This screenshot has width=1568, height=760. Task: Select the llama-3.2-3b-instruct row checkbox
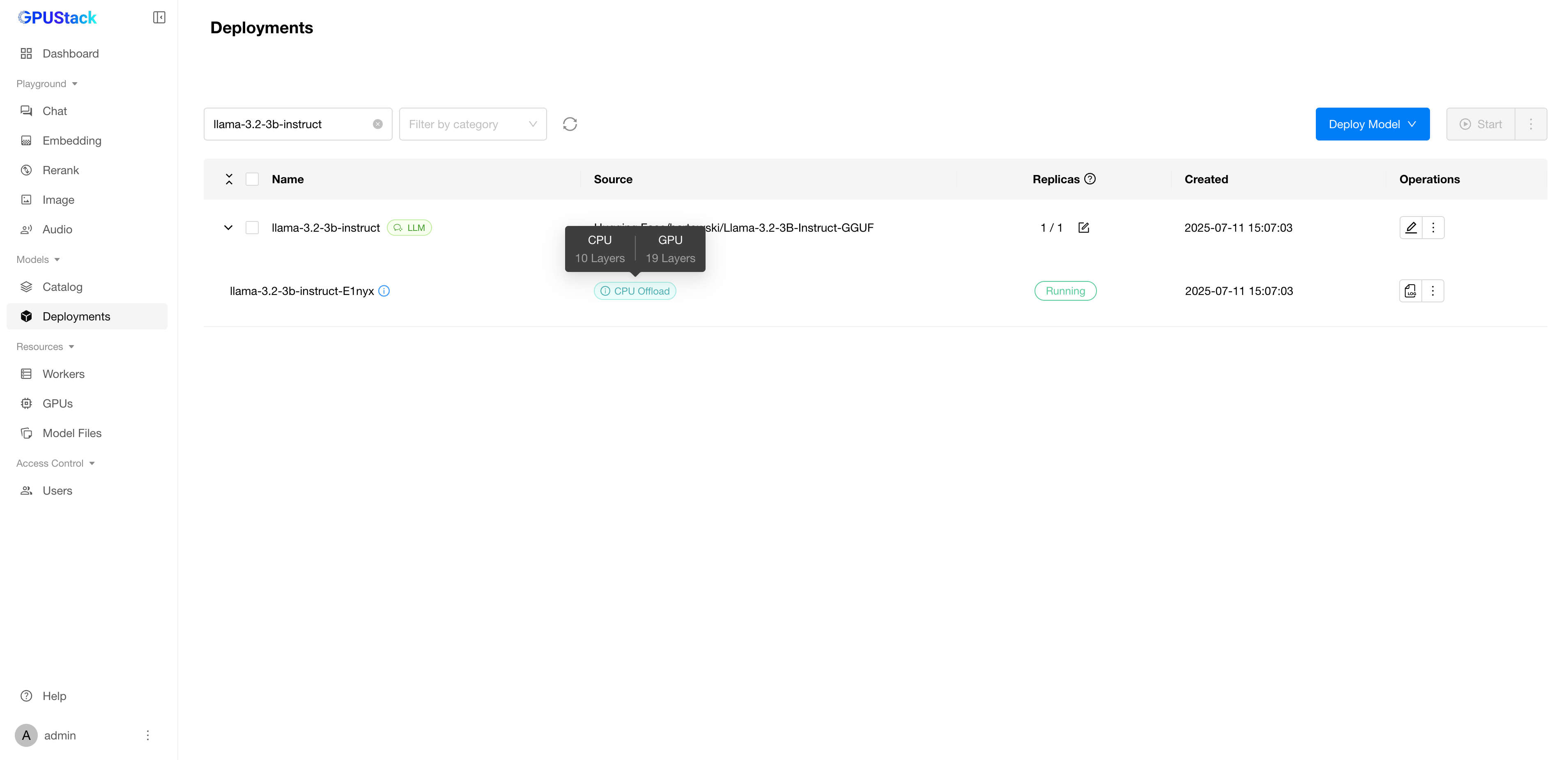click(x=252, y=228)
